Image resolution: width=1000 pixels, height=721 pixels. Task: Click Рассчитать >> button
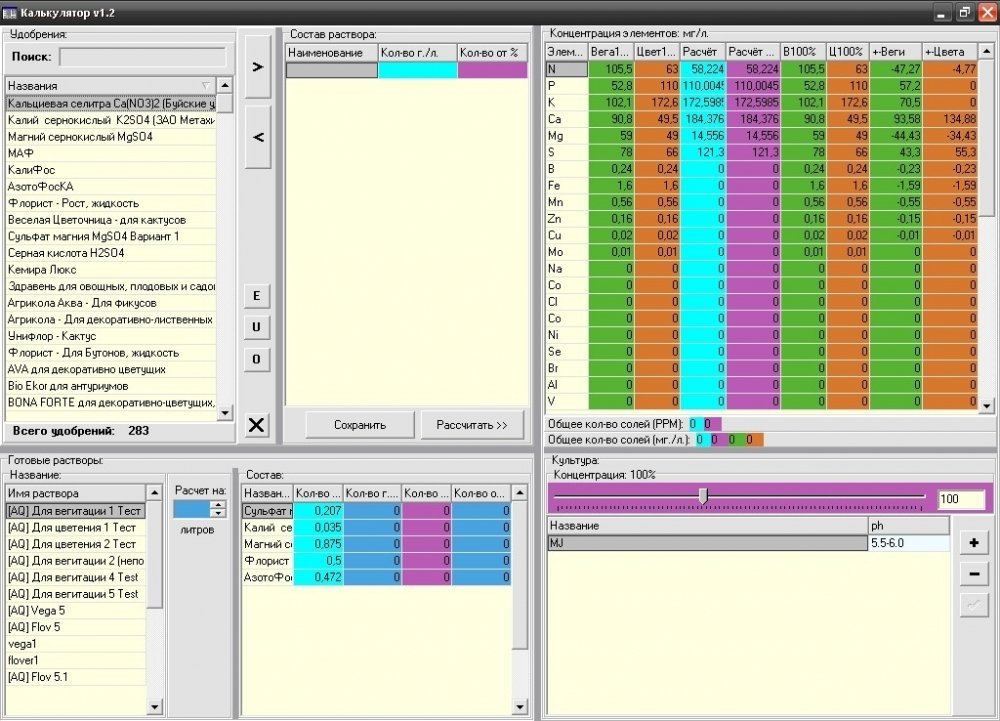(x=471, y=425)
